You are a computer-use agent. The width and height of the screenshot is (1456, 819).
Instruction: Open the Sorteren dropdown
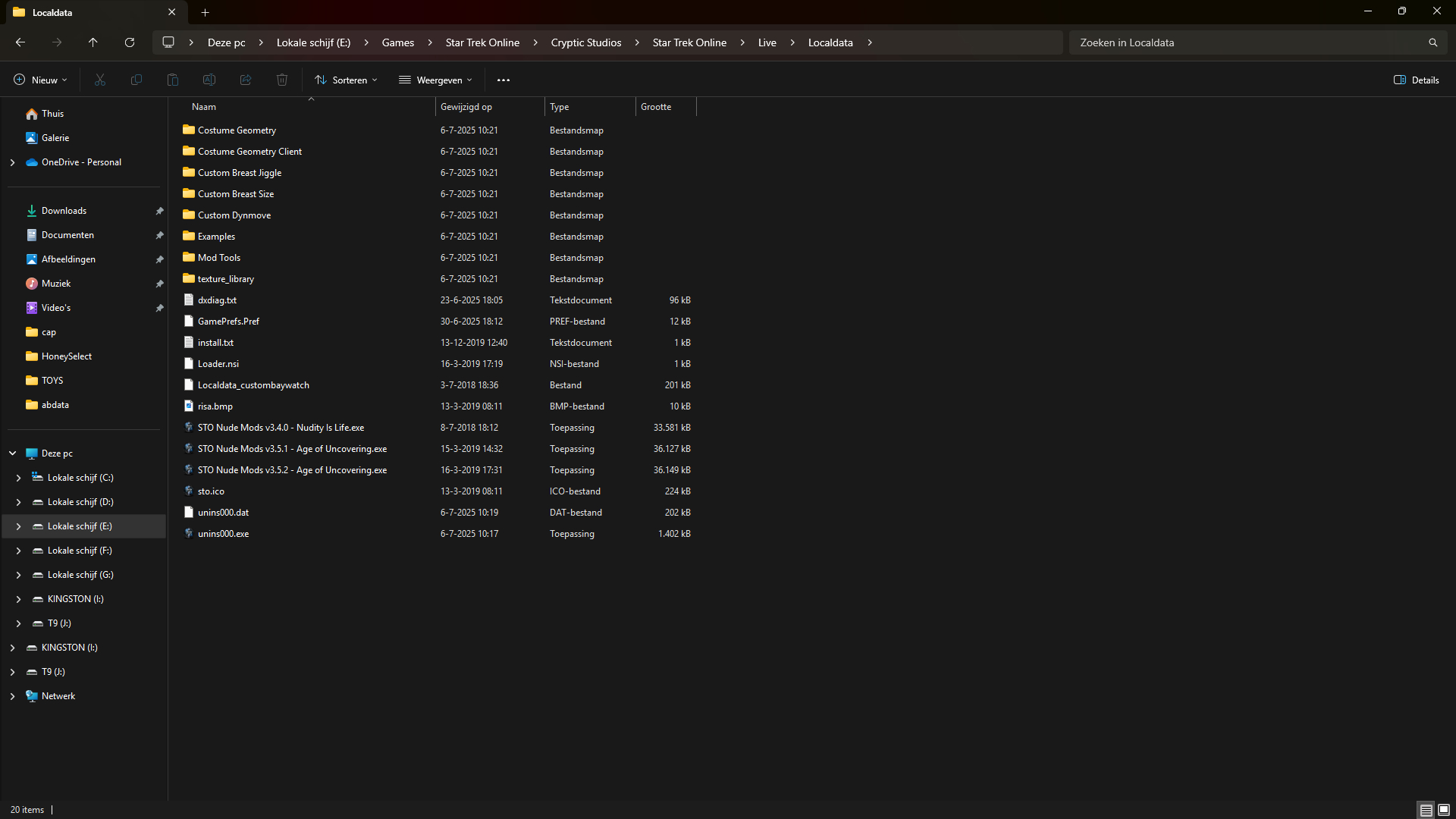(346, 80)
